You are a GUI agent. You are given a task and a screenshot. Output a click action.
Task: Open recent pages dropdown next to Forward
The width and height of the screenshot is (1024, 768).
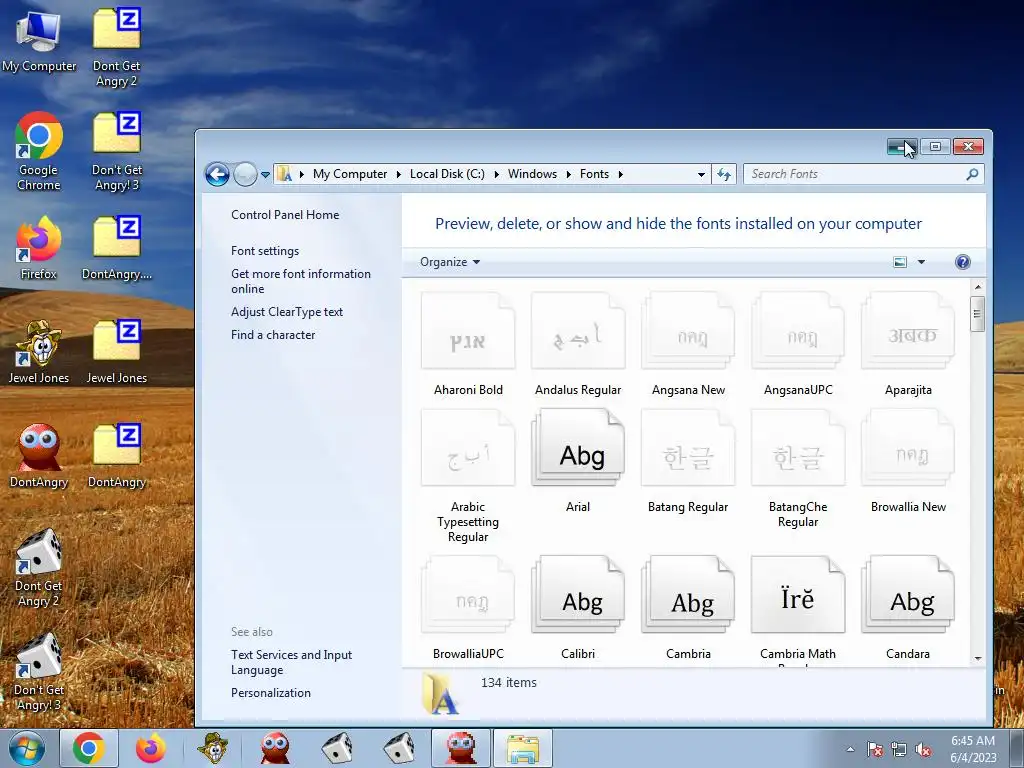[x=265, y=175]
